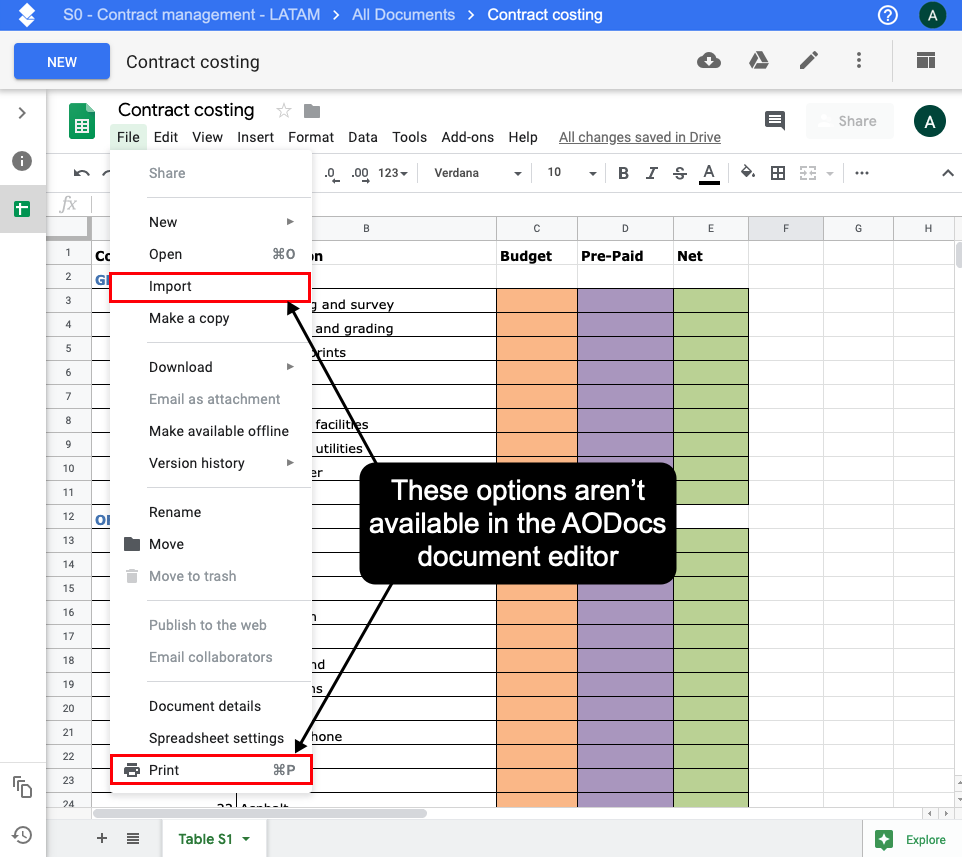Viewport: 962px width, 857px height.
Task: Expand the left sidebar chevron
Action: [22, 113]
